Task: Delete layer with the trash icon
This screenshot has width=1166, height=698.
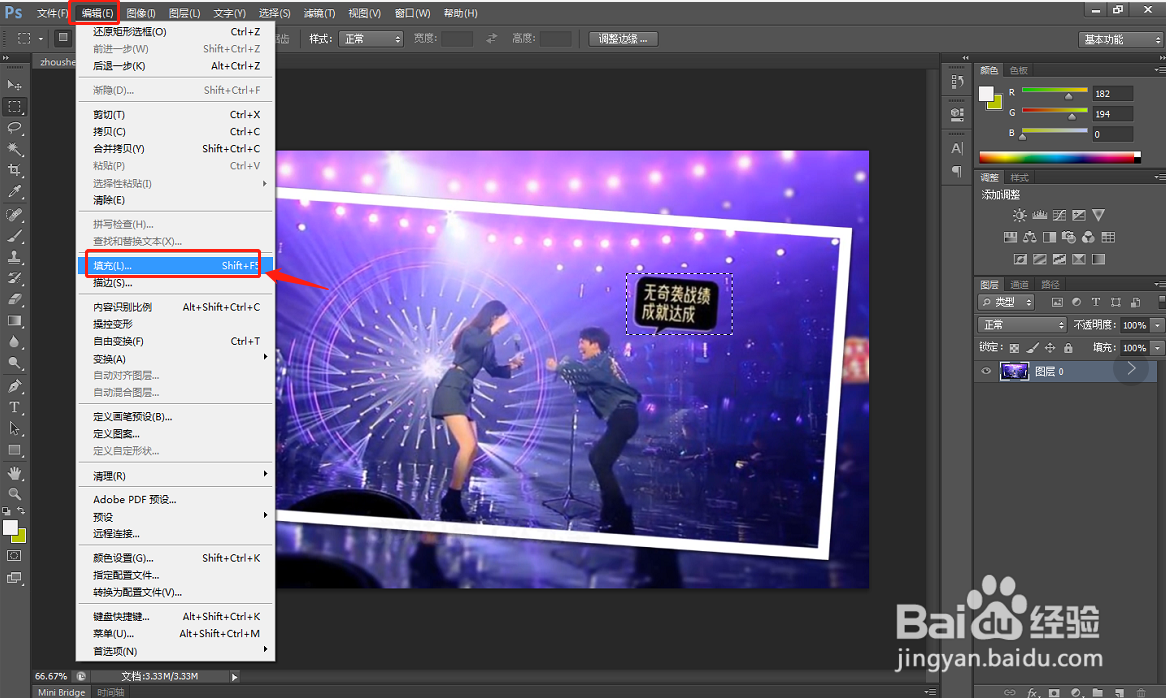Action: point(1141,692)
